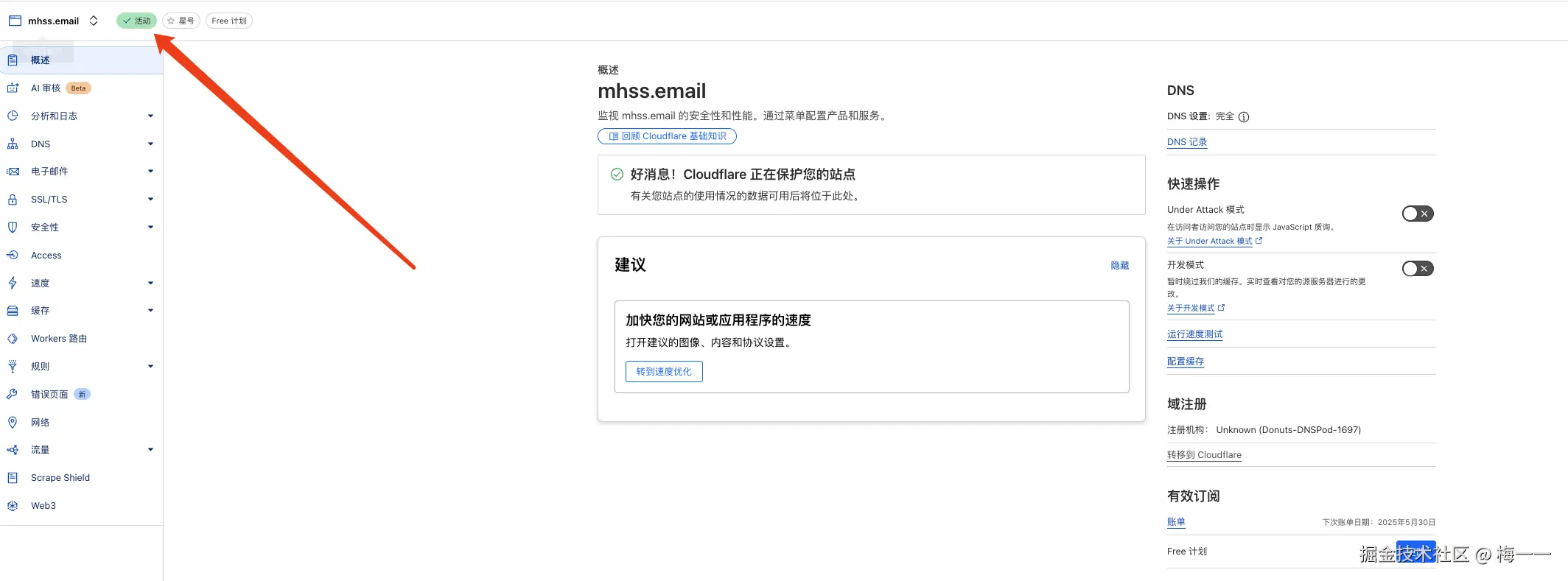Click the green checkmark beside 好消息
The height and width of the screenshot is (581, 1568).
(x=617, y=175)
